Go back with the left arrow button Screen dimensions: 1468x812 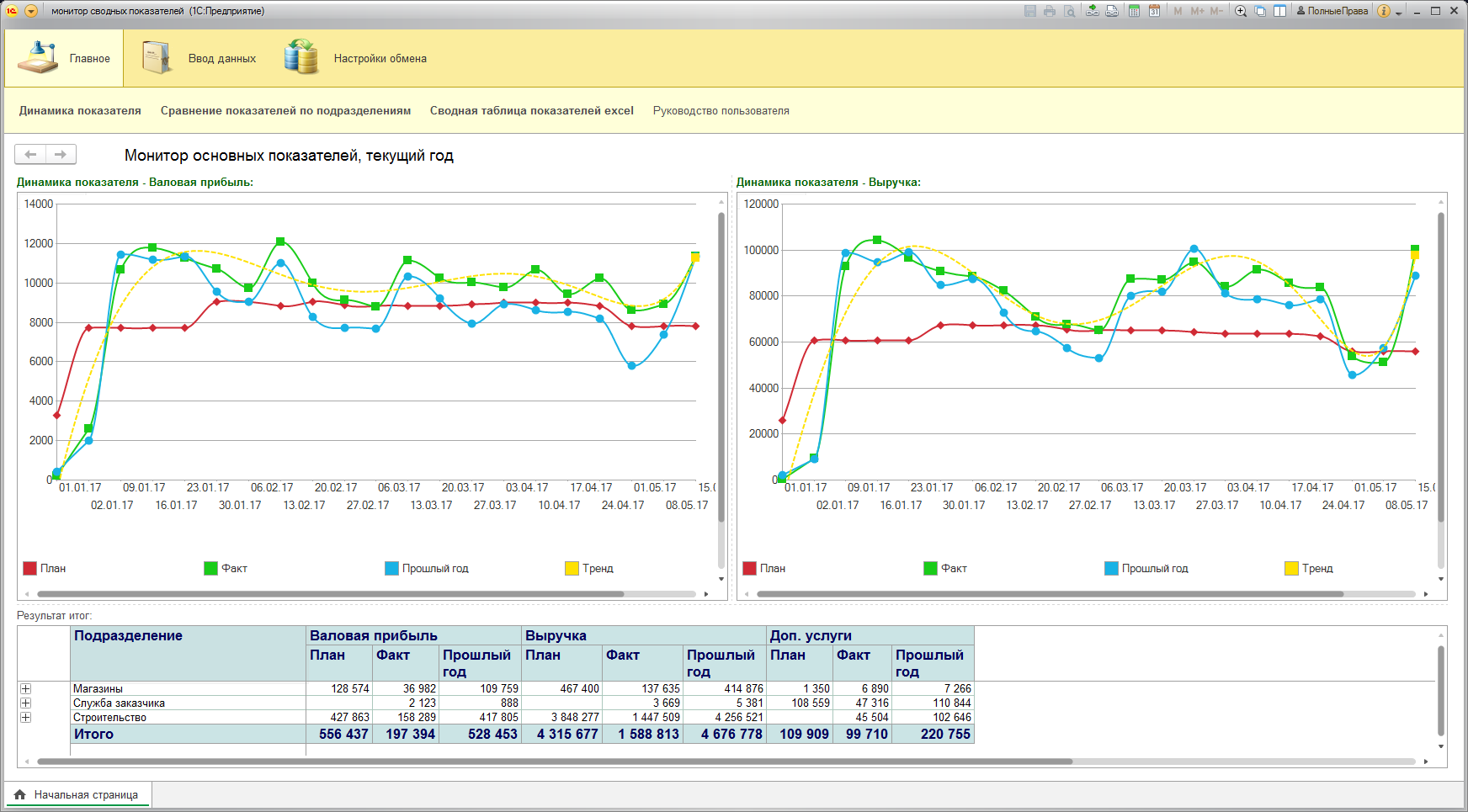(x=30, y=154)
